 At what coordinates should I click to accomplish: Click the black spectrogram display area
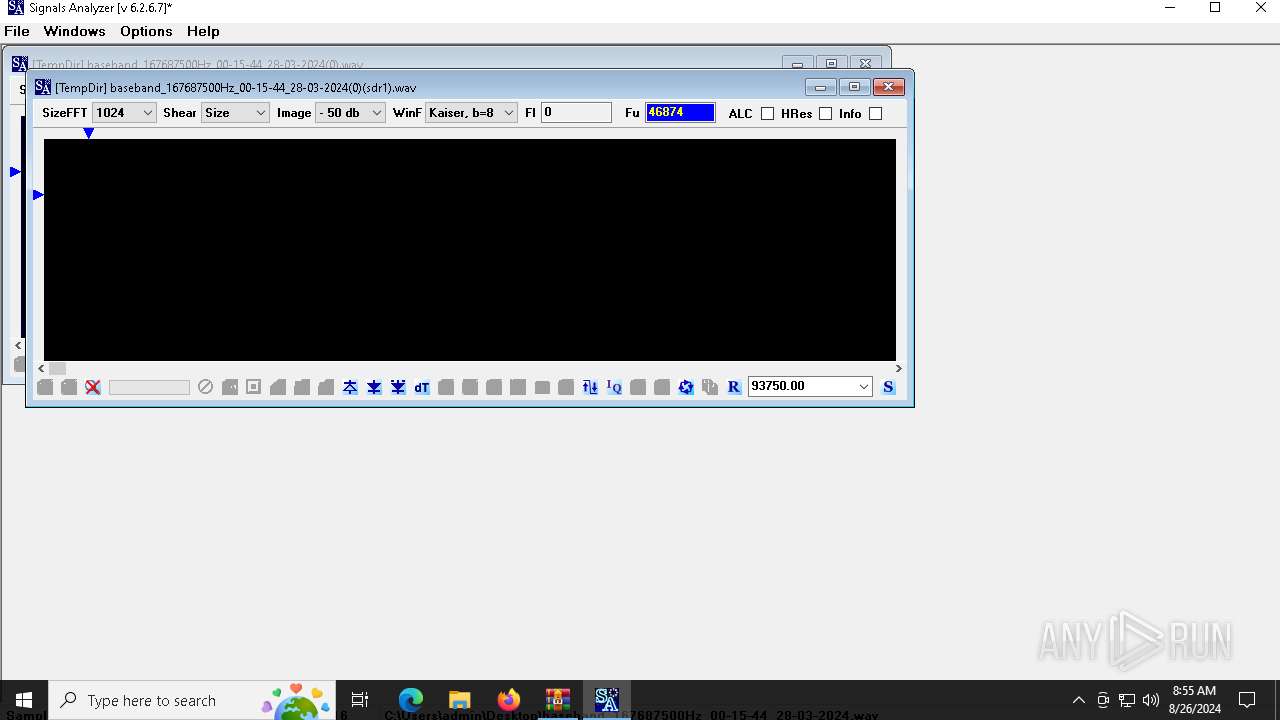[x=470, y=250]
